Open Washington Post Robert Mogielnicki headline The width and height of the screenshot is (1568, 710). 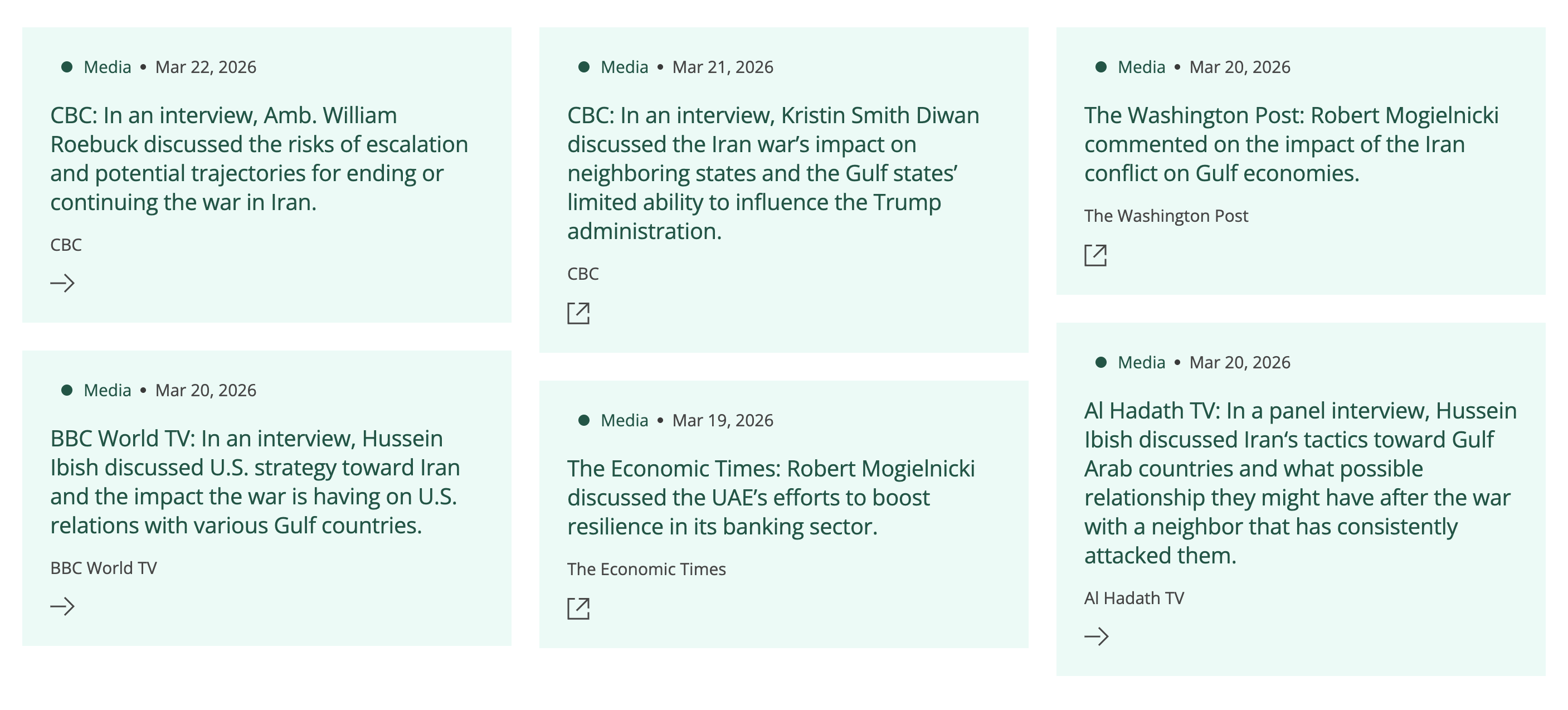coord(1291,144)
